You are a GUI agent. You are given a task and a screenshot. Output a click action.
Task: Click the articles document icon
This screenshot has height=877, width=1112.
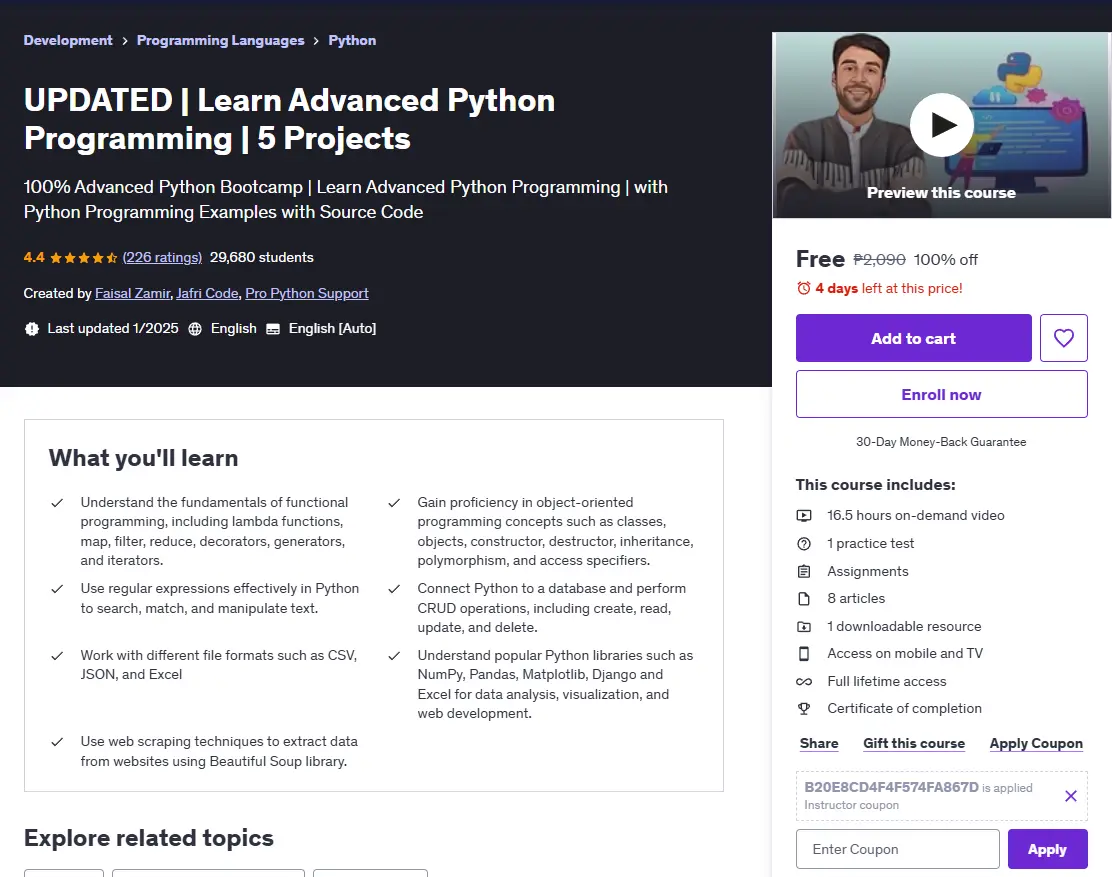tap(804, 598)
